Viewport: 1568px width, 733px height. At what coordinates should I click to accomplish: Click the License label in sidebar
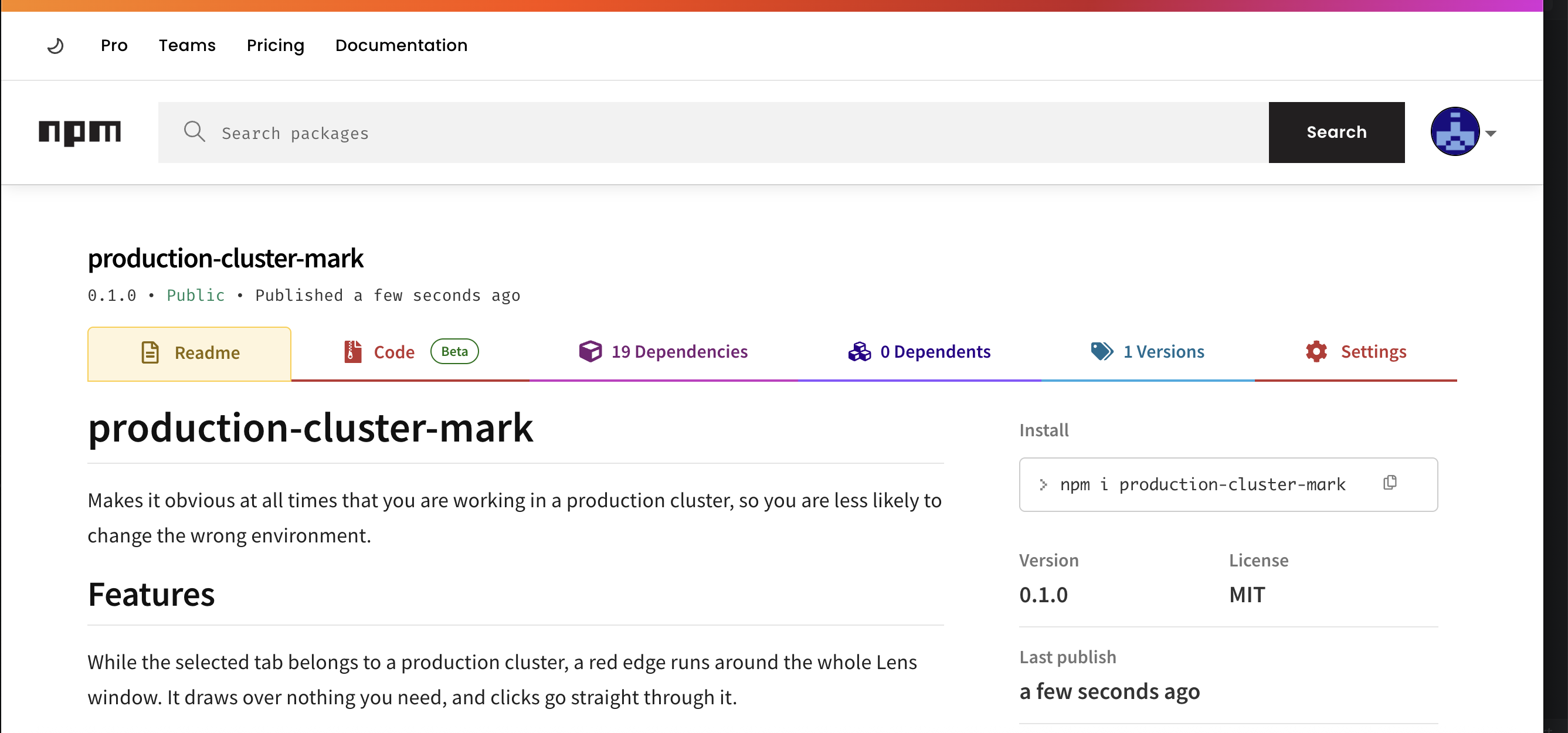point(1258,561)
